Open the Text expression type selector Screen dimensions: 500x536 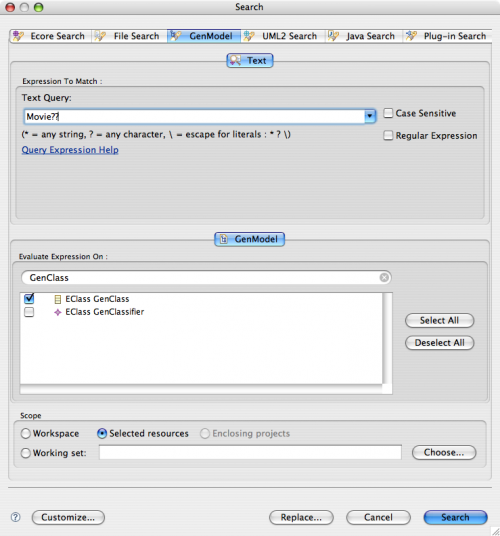tap(250, 61)
